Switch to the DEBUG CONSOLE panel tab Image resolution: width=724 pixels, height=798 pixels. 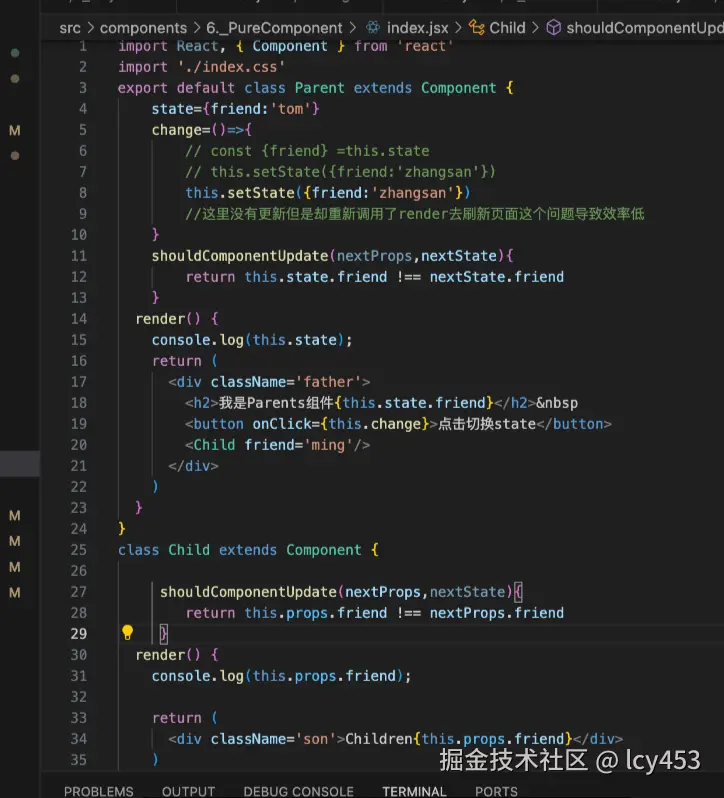coord(298,791)
